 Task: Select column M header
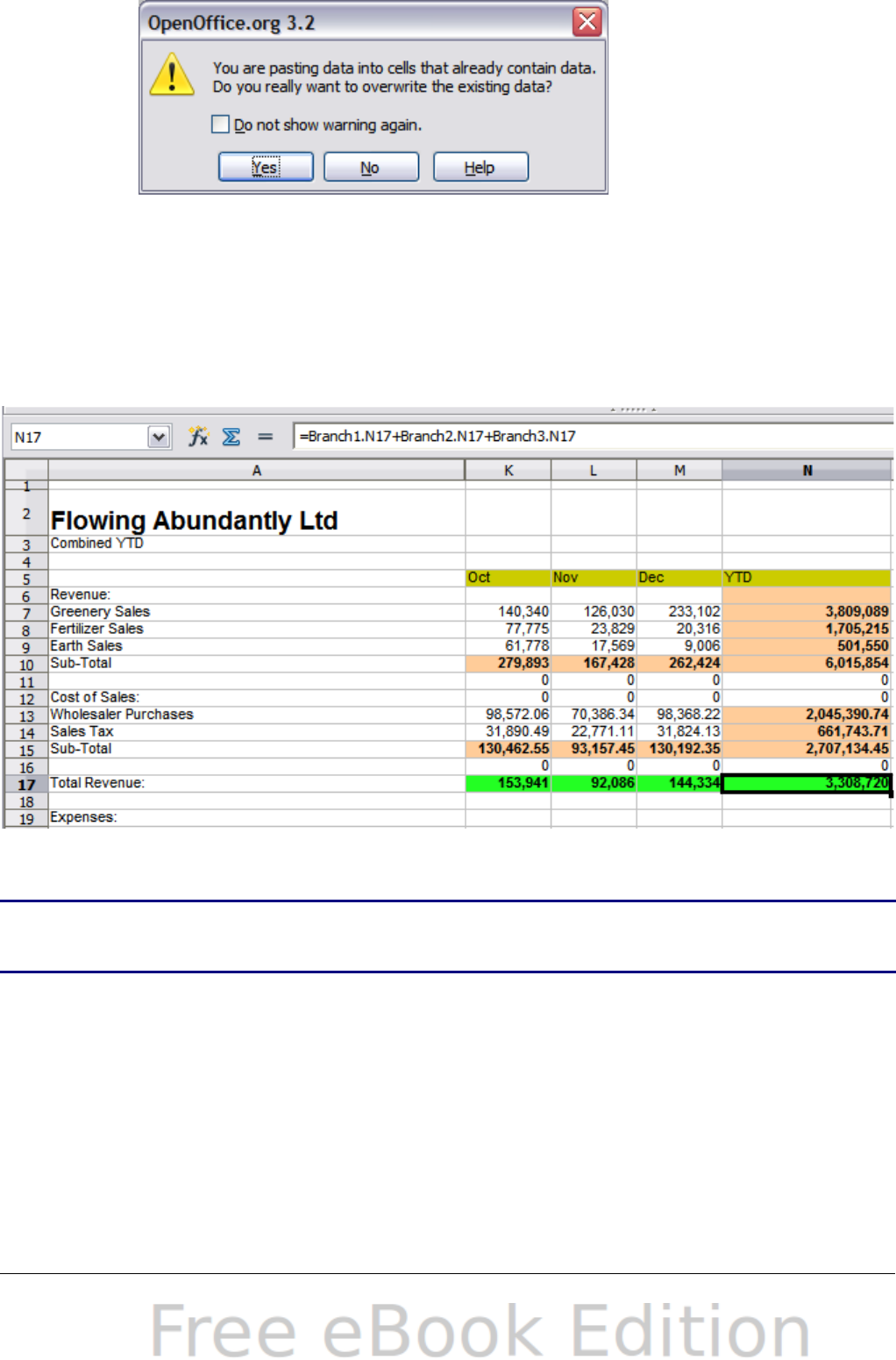pos(679,471)
